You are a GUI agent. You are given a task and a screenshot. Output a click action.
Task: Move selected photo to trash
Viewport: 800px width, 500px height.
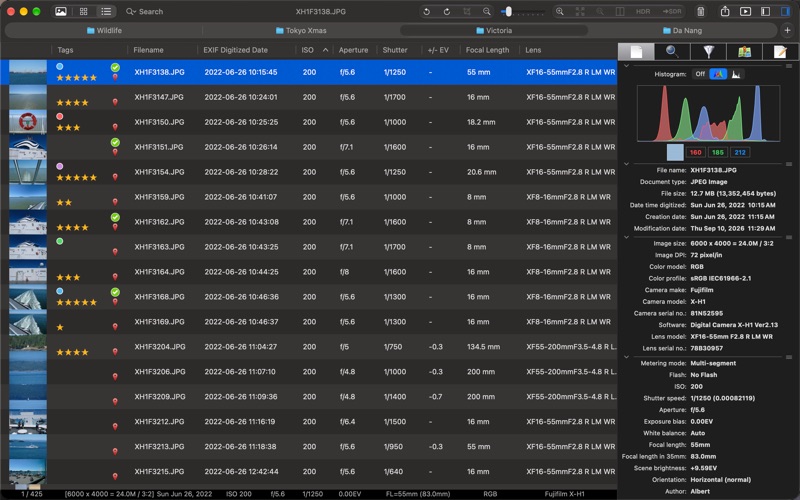pos(701,11)
